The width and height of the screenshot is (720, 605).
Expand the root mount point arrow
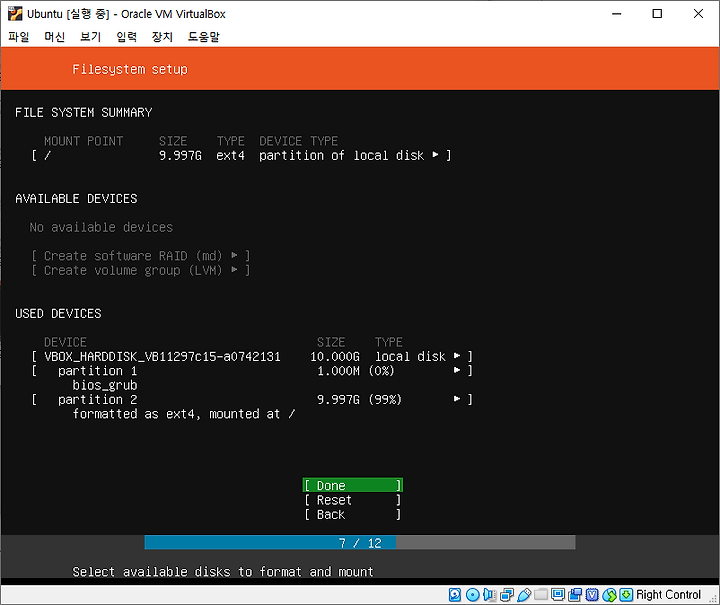point(435,155)
